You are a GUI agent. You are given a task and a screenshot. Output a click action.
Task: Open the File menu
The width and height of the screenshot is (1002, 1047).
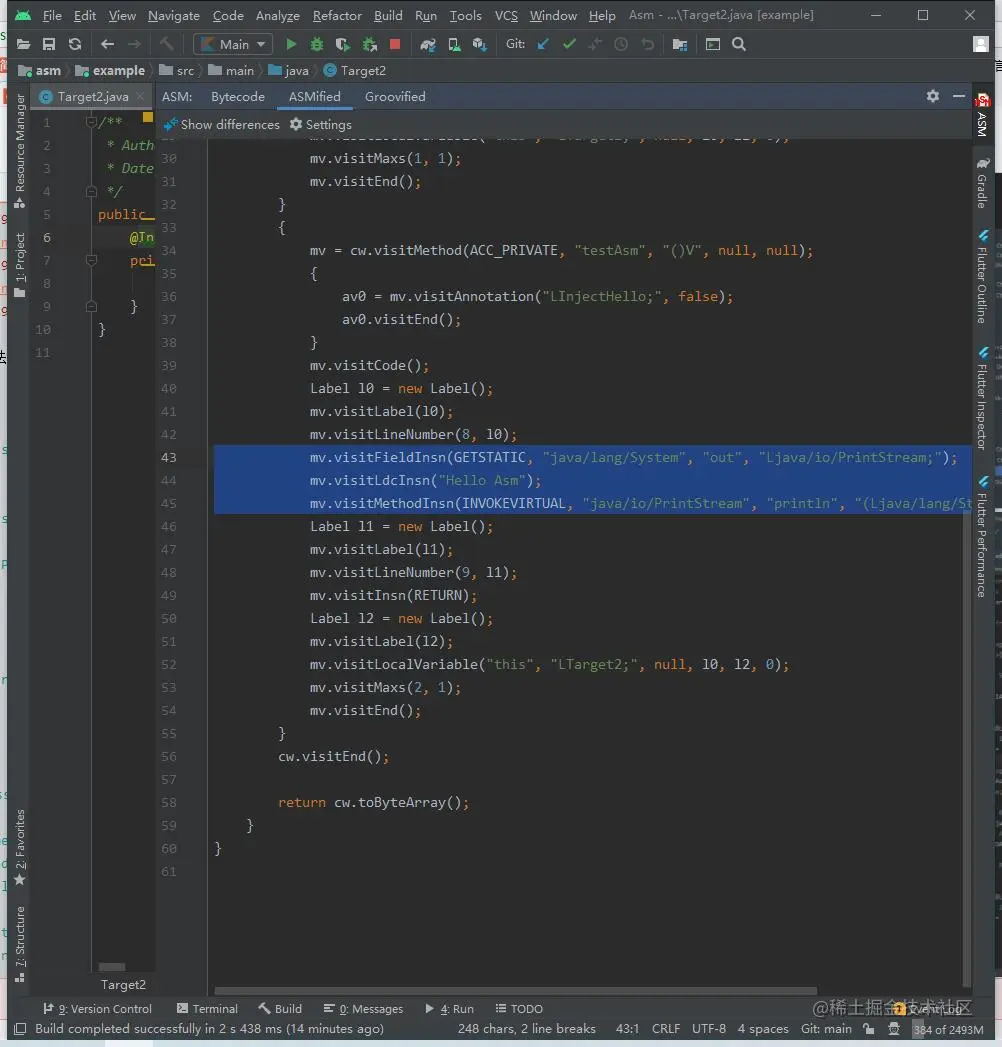pos(52,15)
